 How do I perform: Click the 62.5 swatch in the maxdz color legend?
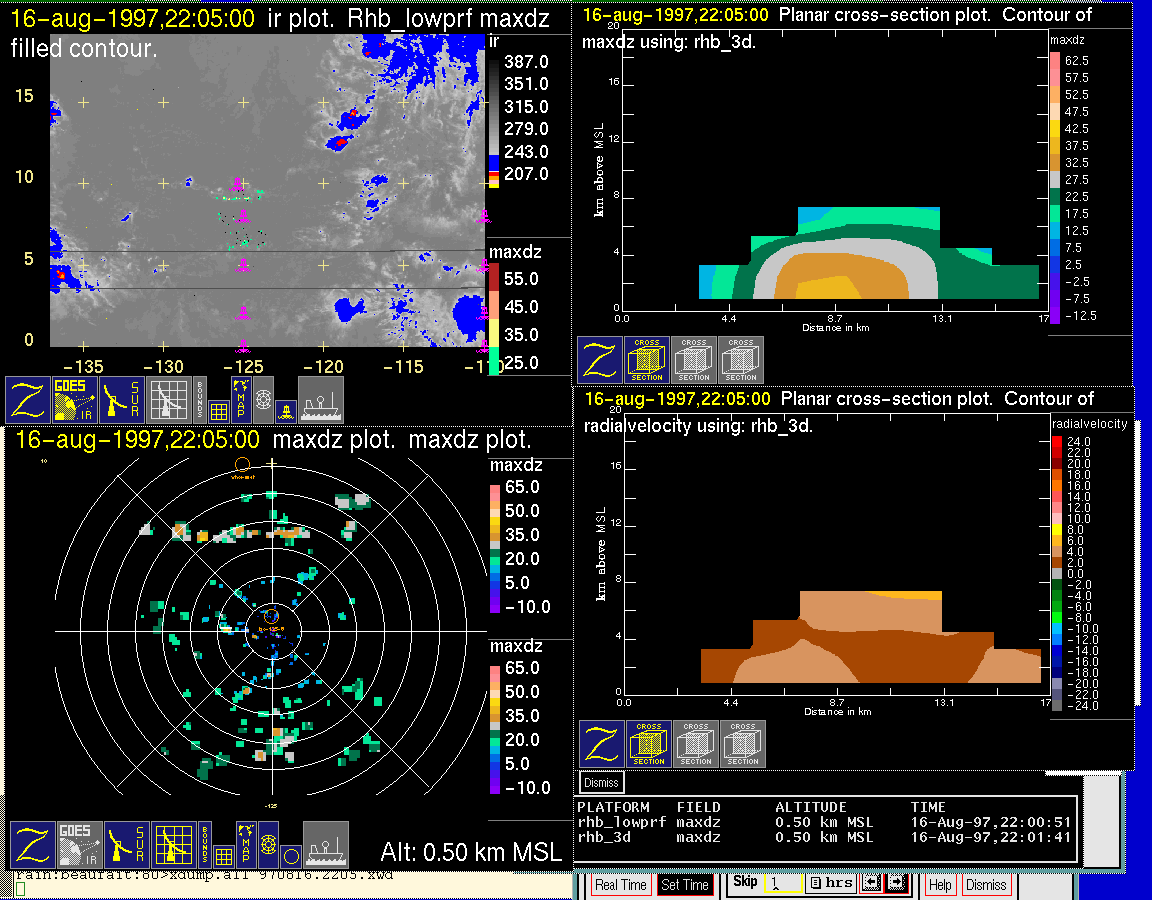pyautogui.click(x=1054, y=61)
